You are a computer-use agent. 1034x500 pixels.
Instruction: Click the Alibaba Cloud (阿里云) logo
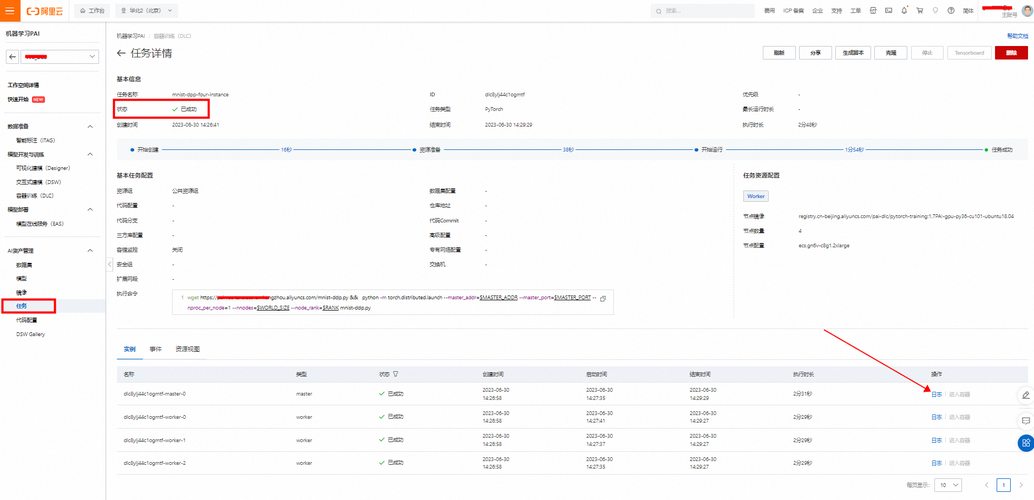click(x=45, y=11)
